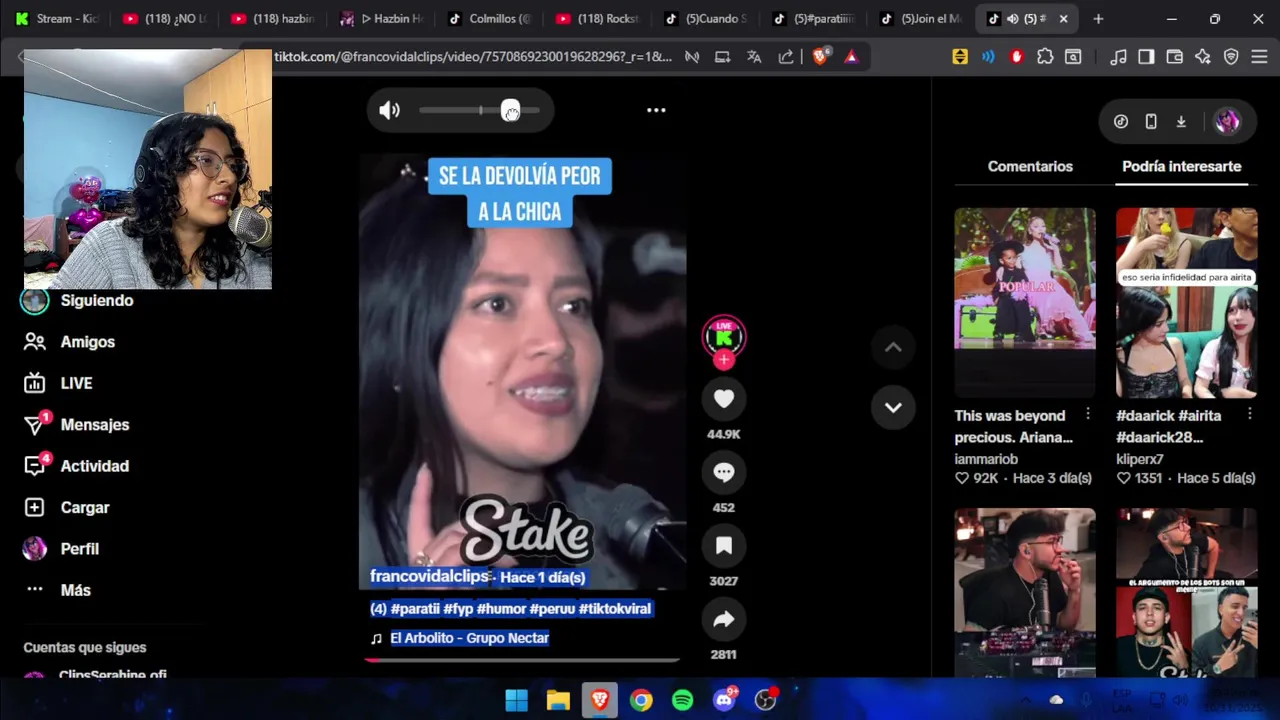Open the profile avatar menu at top right

coord(1227,121)
